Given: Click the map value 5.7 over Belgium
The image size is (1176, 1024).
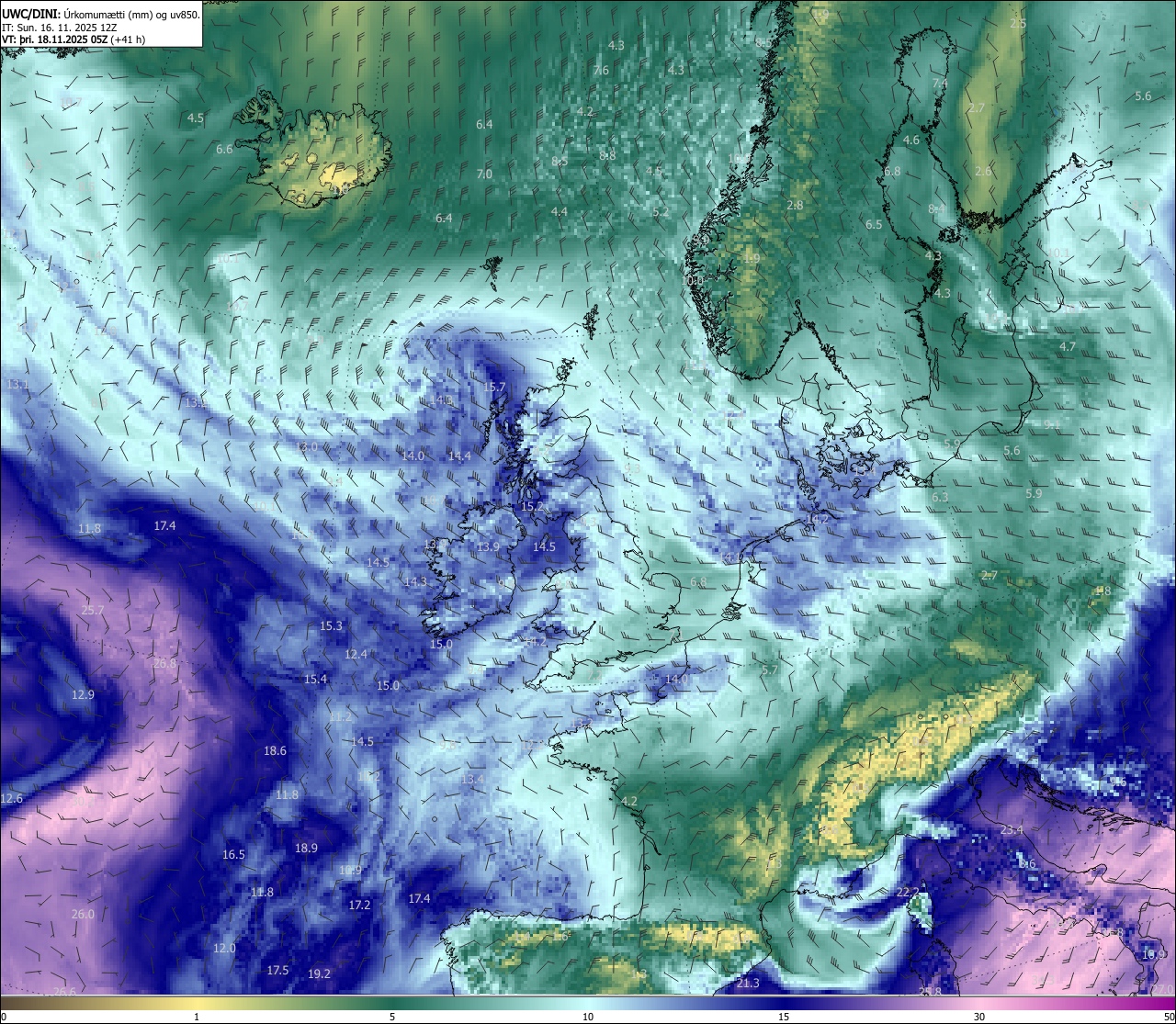Looking at the screenshot, I should coord(769,670).
